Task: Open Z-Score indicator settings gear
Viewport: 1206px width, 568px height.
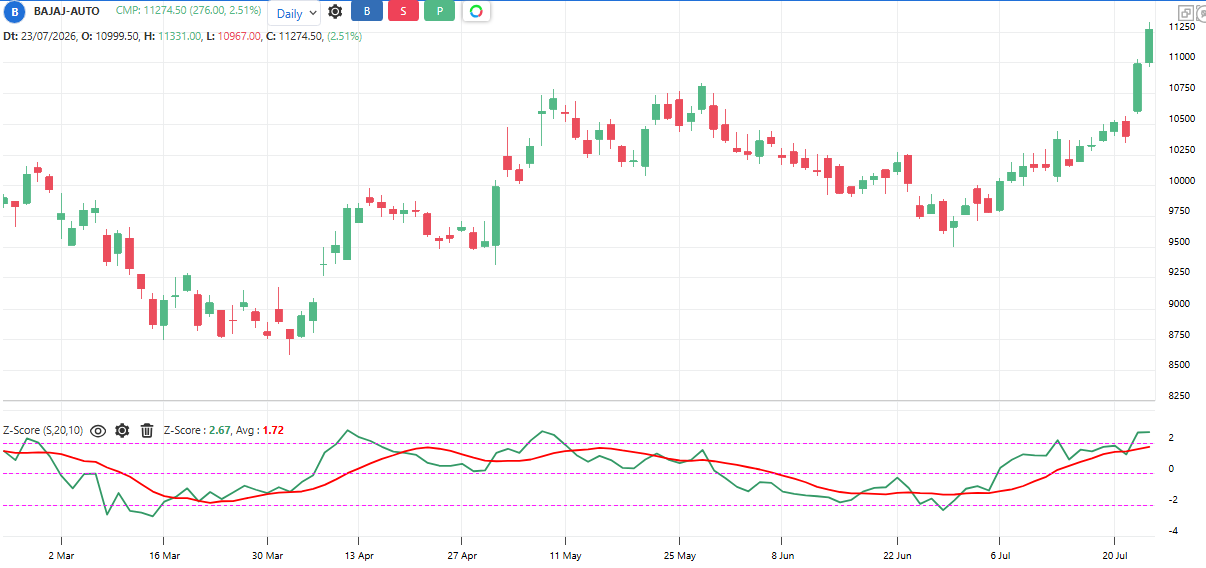Action: [x=122, y=431]
